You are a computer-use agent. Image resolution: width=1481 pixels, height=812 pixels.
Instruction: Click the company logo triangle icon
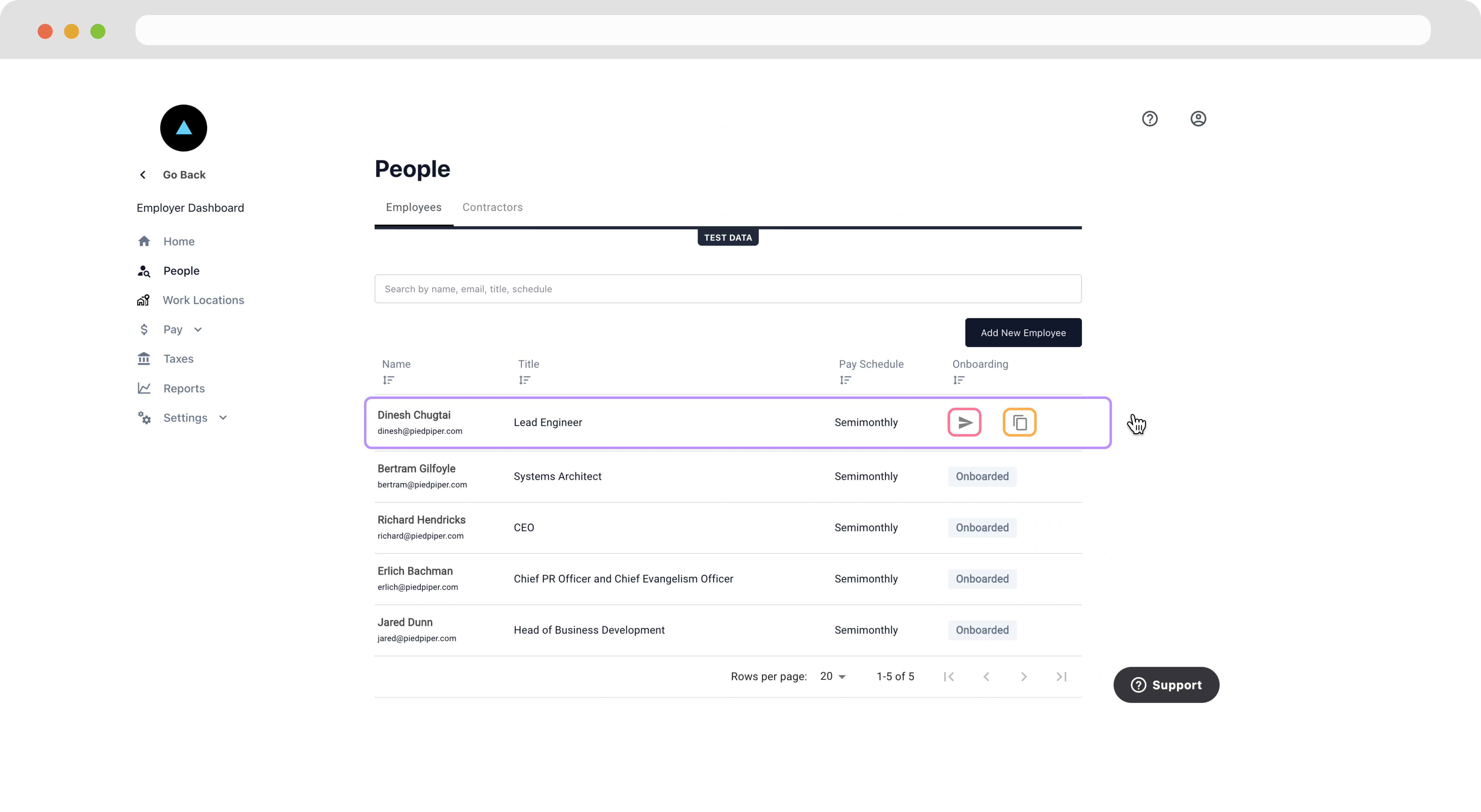click(x=184, y=128)
